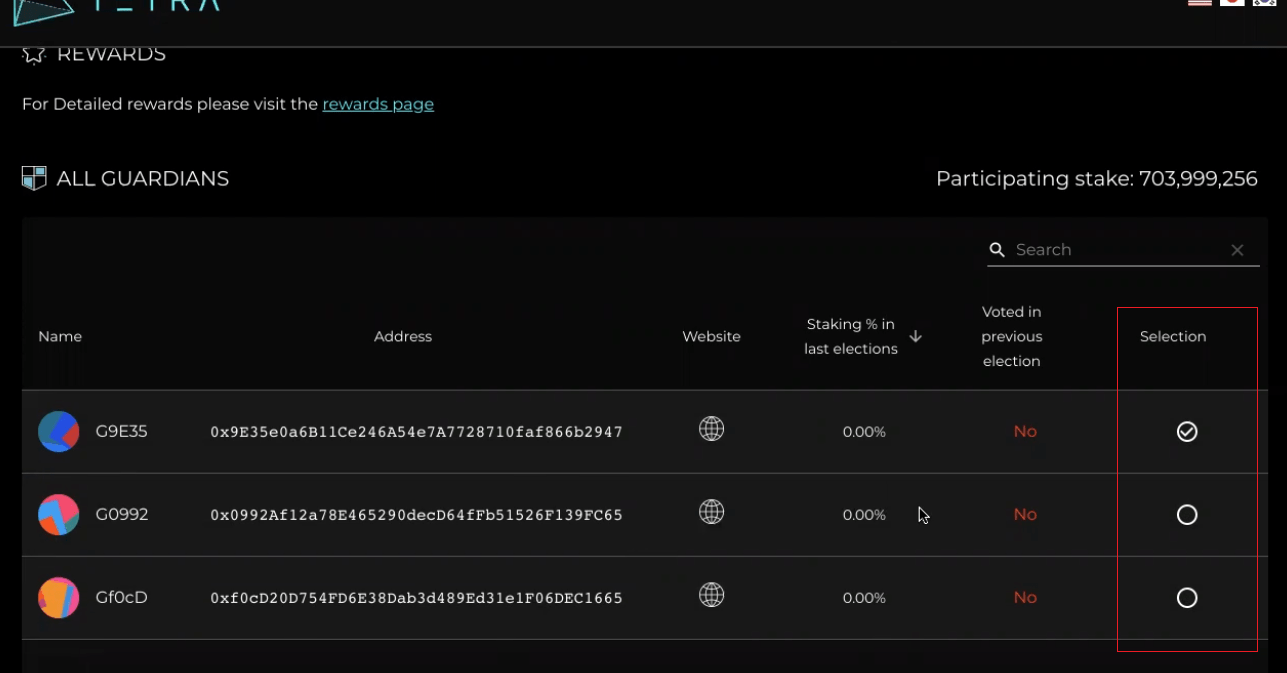Click the Address column header
The width and height of the screenshot is (1287, 673).
403,337
